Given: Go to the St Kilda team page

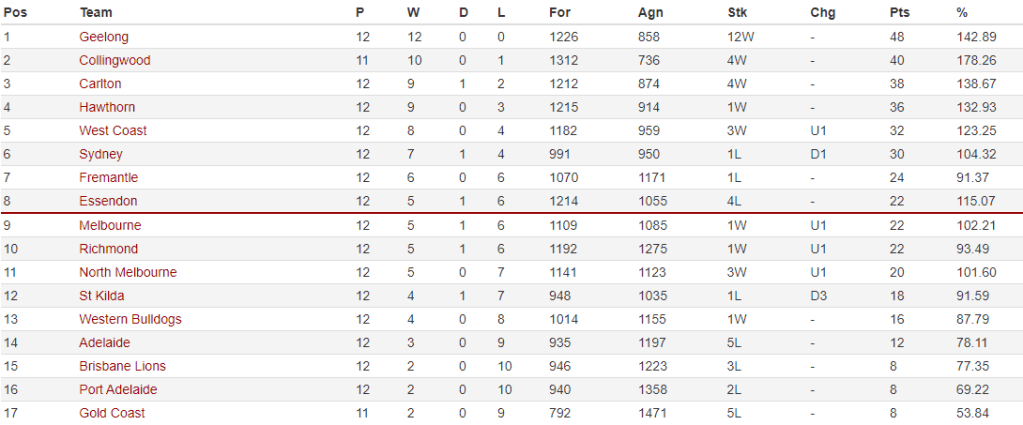Looking at the screenshot, I should (x=103, y=296).
